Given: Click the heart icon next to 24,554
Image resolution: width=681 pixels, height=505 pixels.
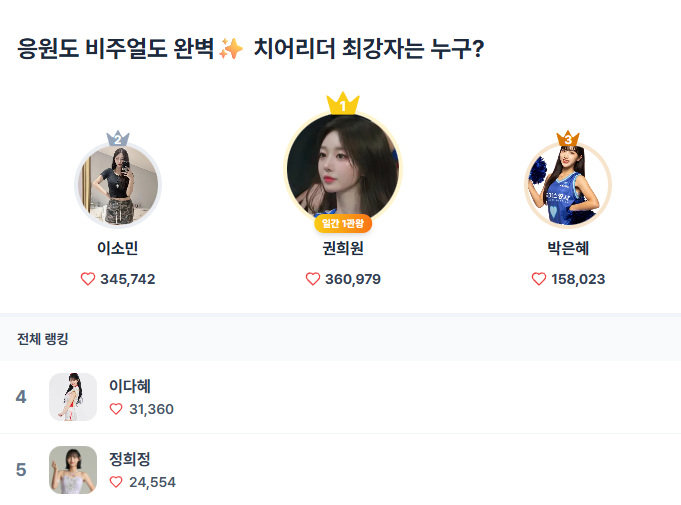Looking at the screenshot, I should tap(116, 482).
